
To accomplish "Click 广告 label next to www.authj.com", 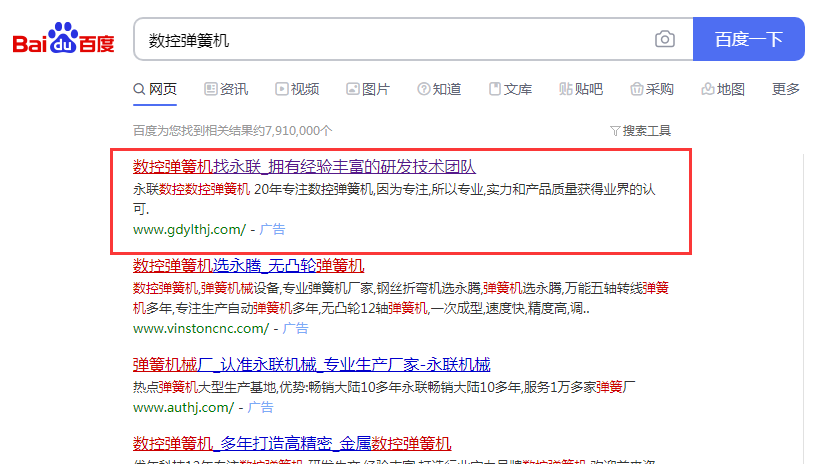I will [260, 408].
